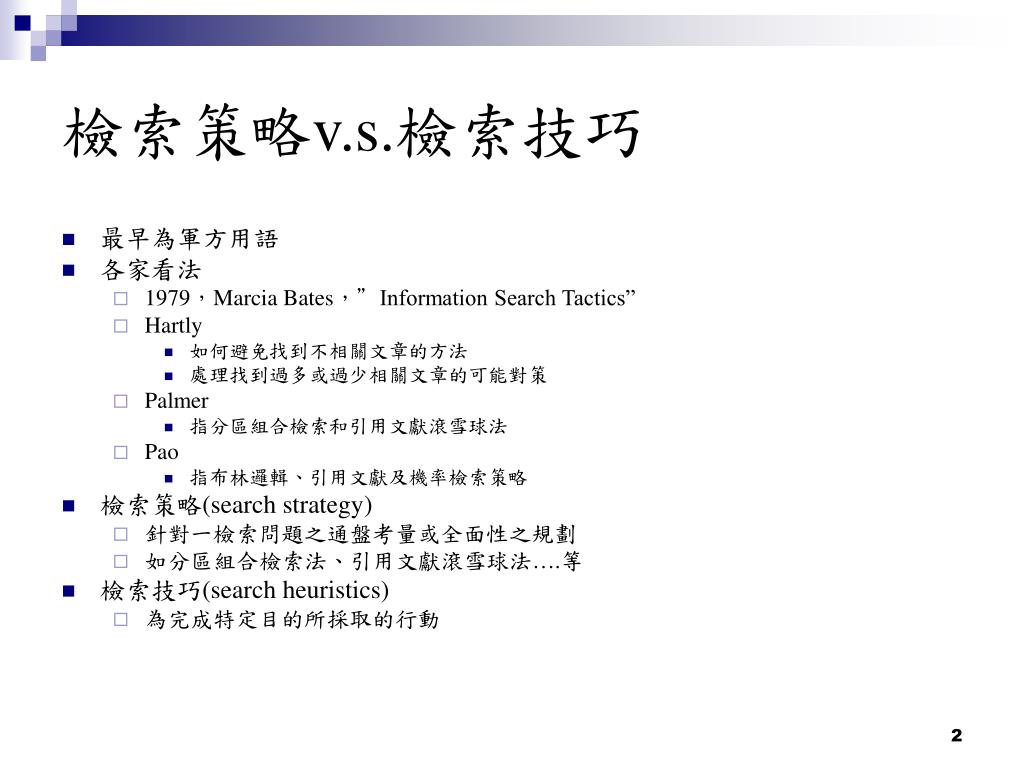This screenshot has width=1024, height=768.
Task: Select text 針對一檢索問題之通盤考量或全面性之規劃
Action: pyautogui.click(x=360, y=534)
